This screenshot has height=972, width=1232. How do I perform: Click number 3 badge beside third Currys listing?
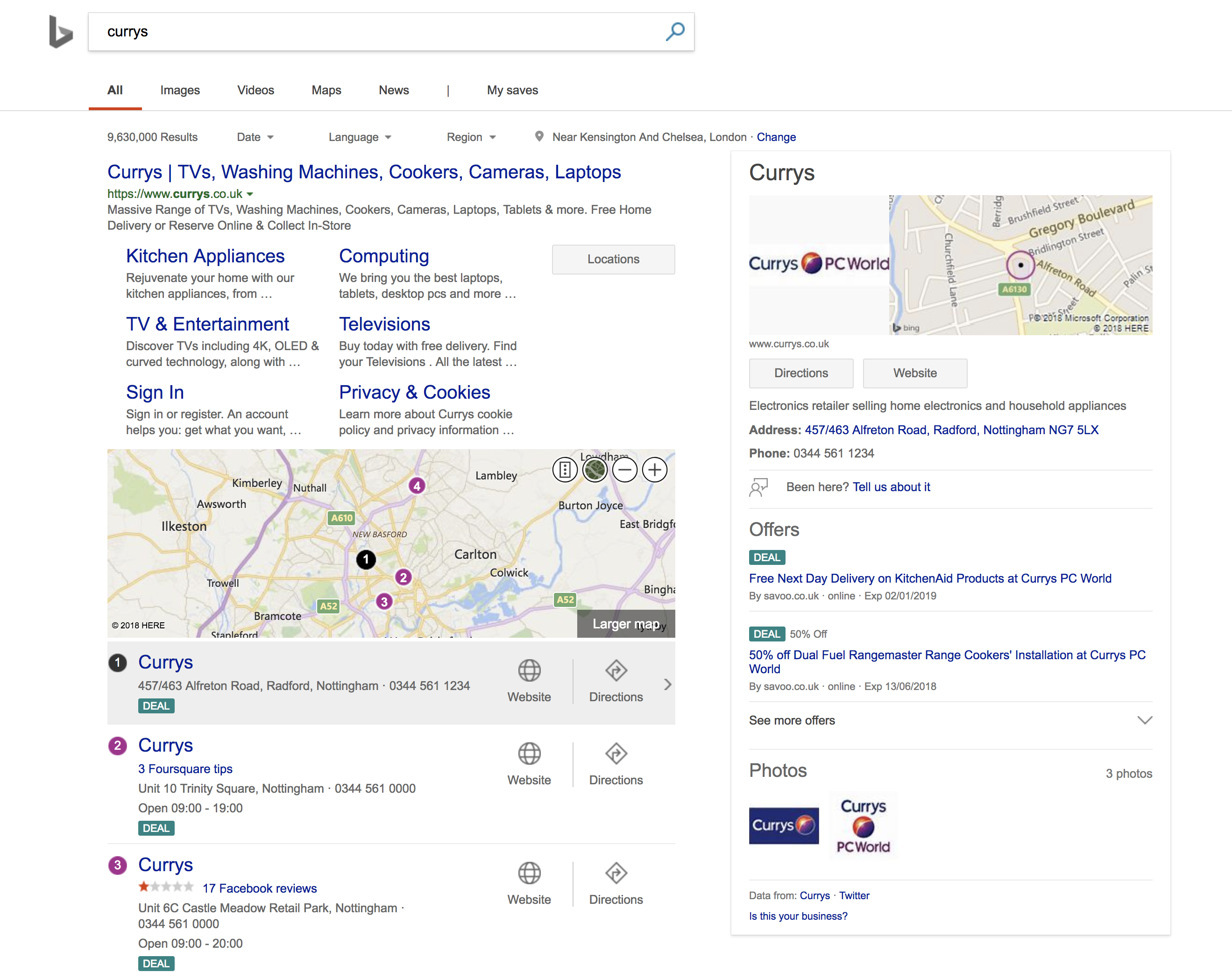pyautogui.click(x=118, y=865)
